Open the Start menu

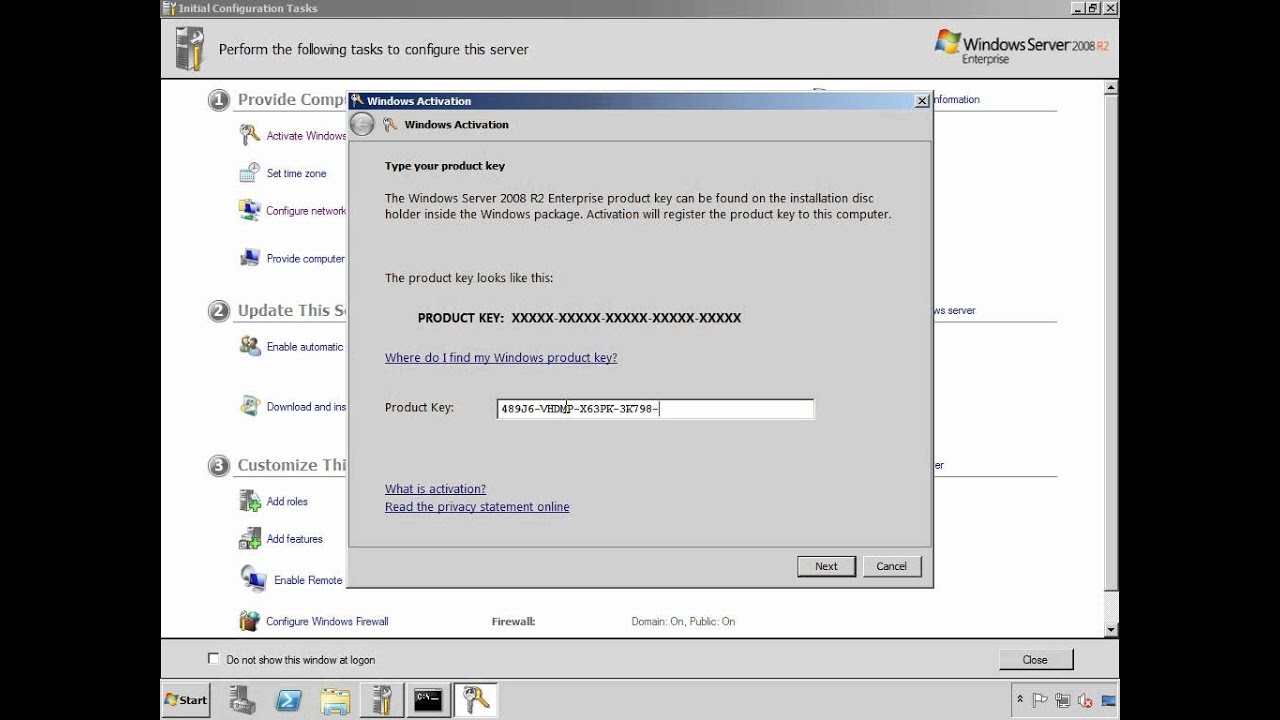pyautogui.click(x=187, y=700)
